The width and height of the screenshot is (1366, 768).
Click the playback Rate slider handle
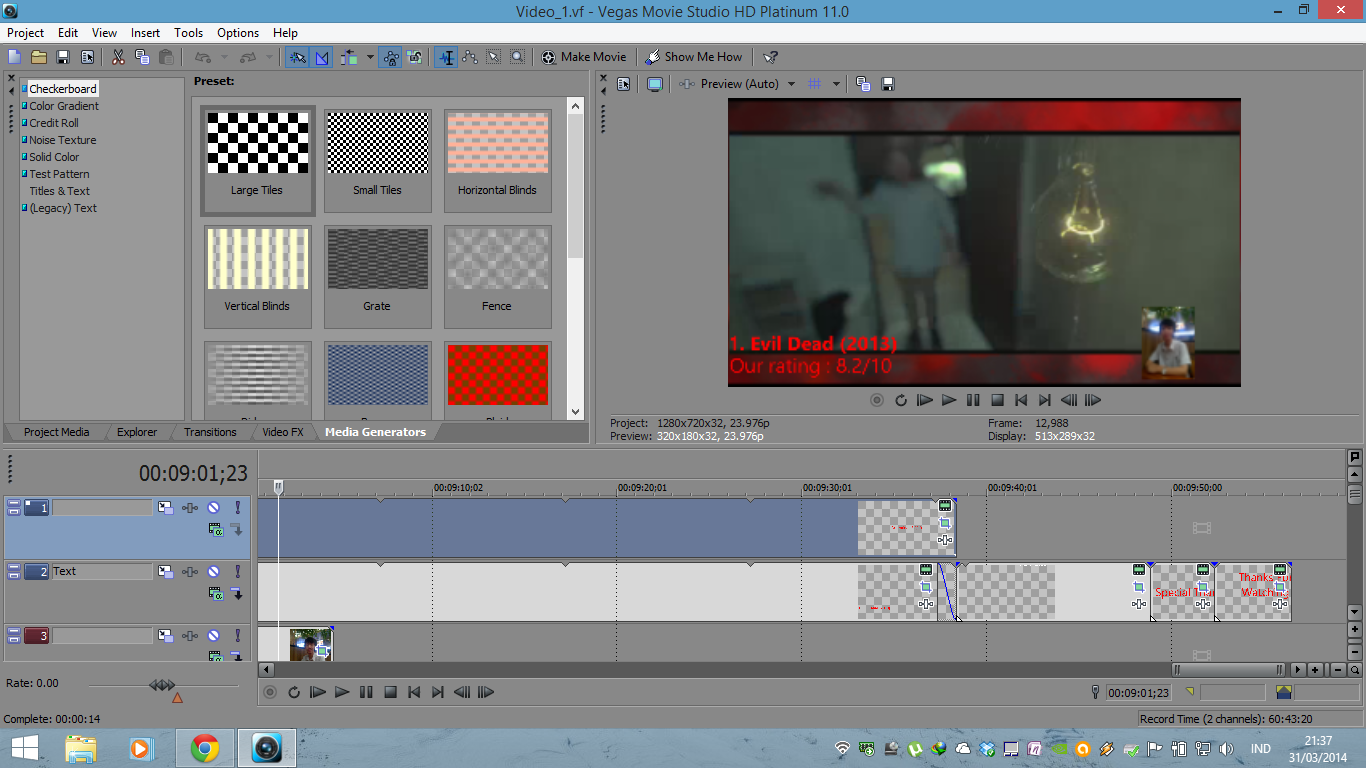[162, 685]
